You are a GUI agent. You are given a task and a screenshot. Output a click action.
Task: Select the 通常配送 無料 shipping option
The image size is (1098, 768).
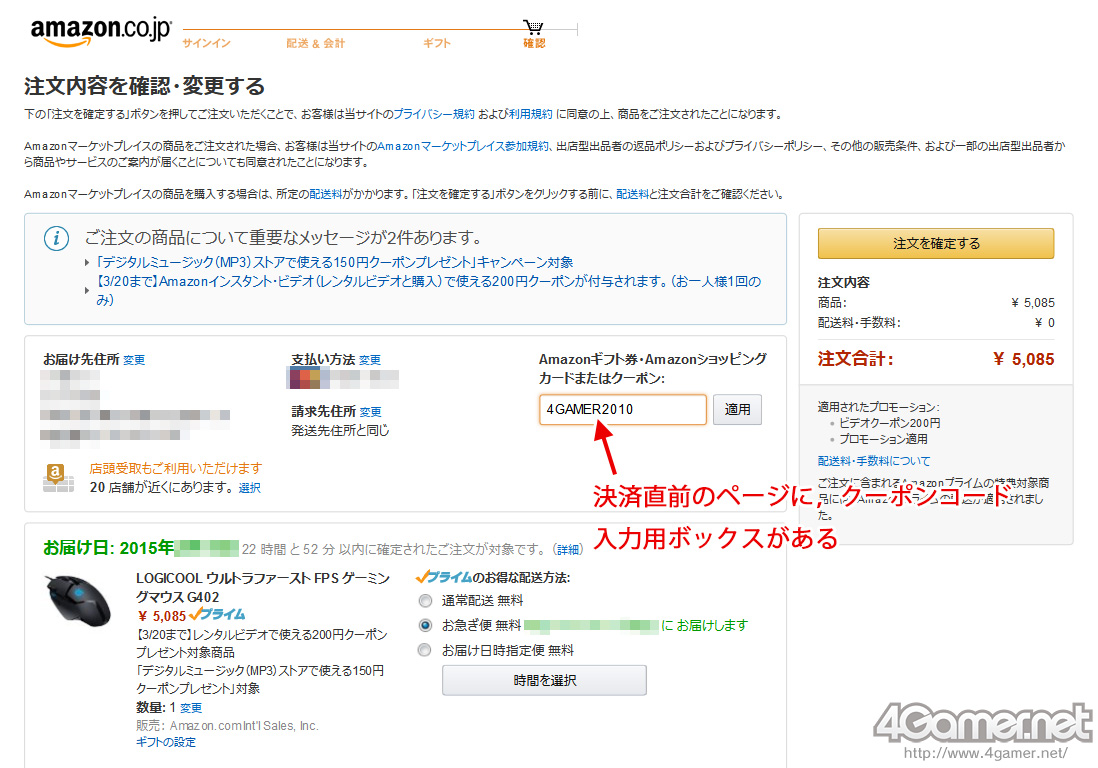pyautogui.click(x=426, y=601)
